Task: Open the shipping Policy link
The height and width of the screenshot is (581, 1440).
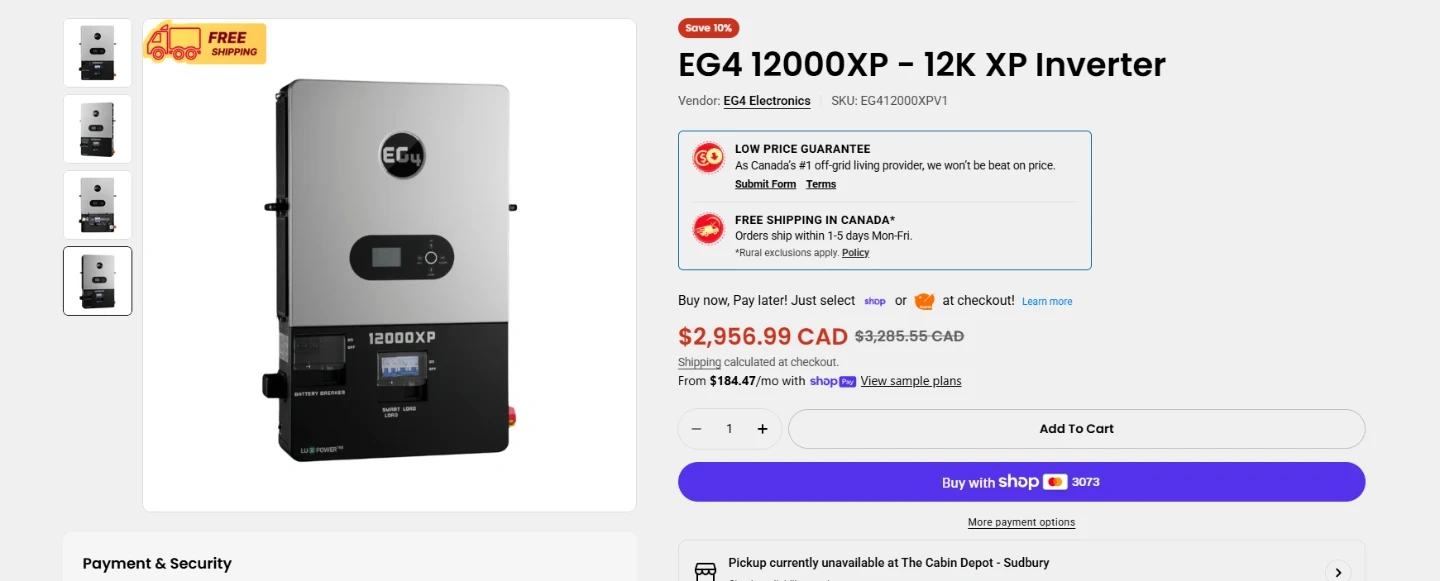Action: click(855, 253)
